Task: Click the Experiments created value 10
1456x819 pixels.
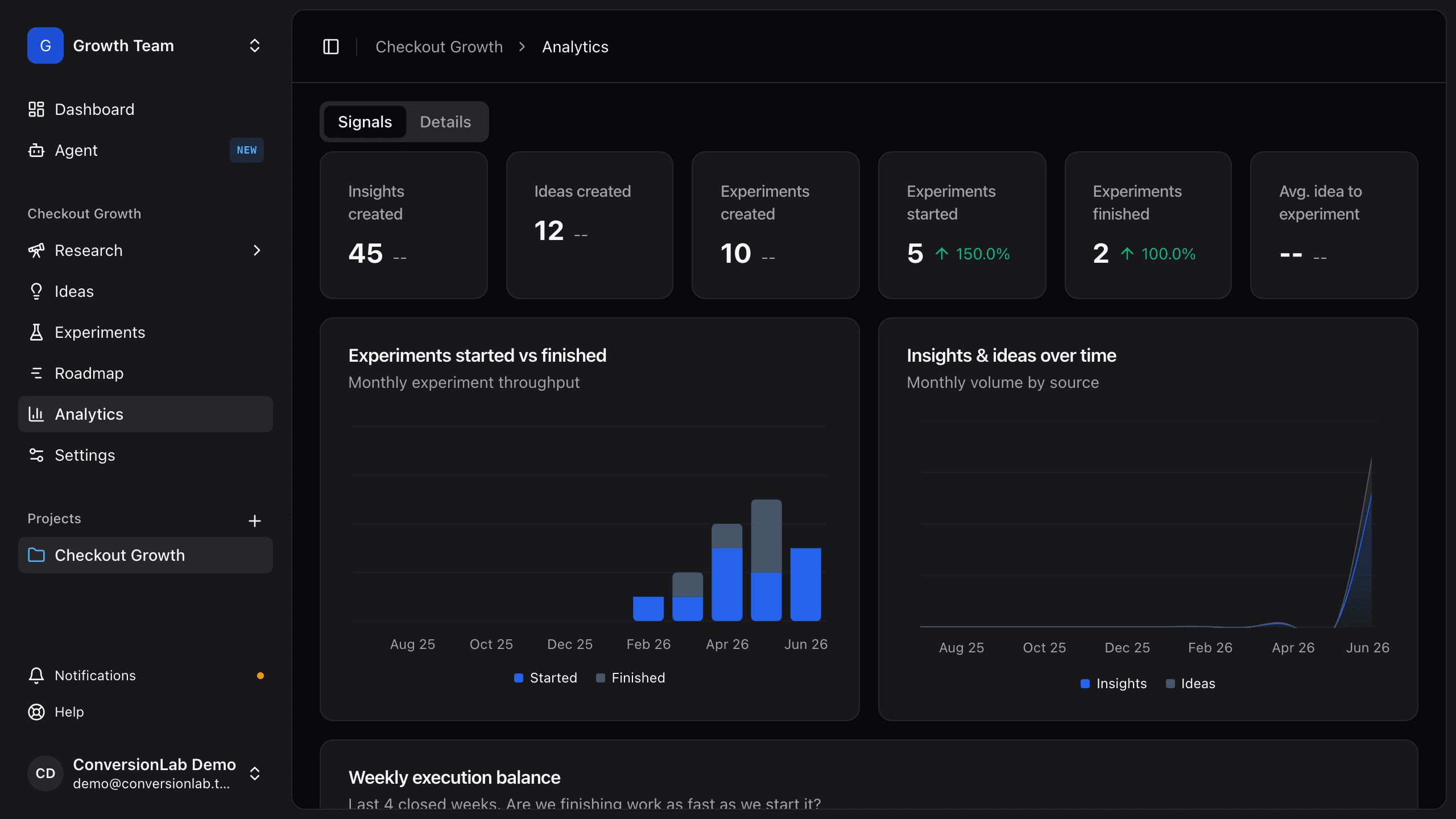Action: point(736,254)
